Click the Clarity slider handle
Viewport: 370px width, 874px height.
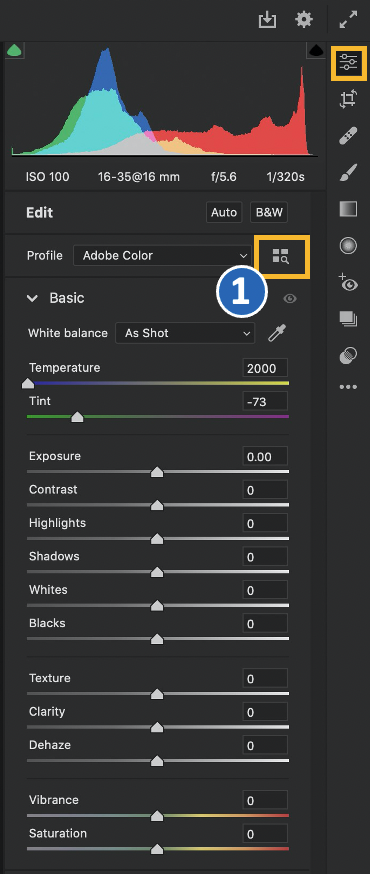click(157, 727)
